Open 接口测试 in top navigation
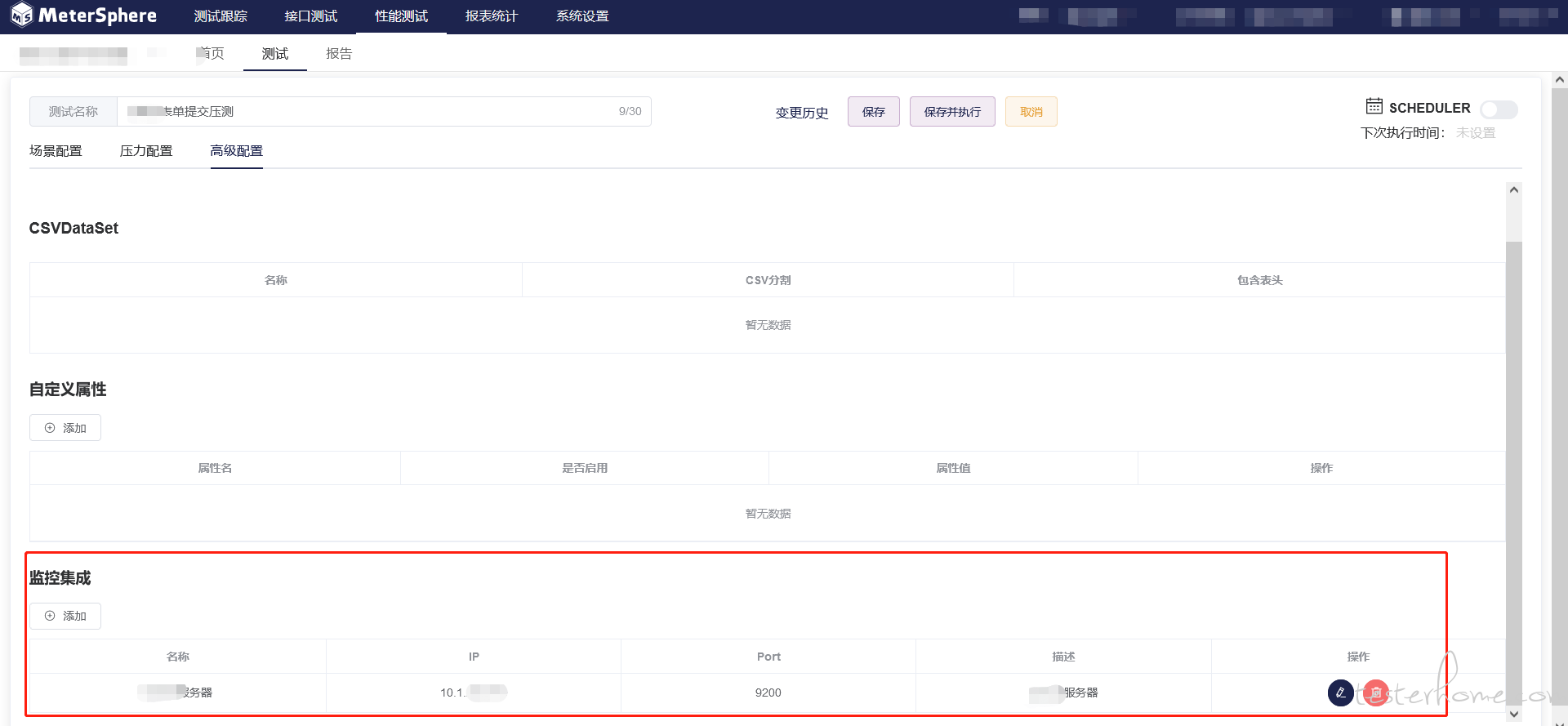The image size is (1568, 726). coord(311,16)
